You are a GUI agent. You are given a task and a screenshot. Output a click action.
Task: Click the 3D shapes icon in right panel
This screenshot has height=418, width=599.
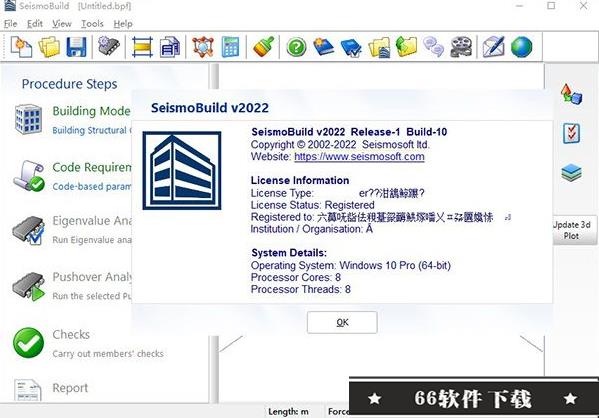click(571, 94)
